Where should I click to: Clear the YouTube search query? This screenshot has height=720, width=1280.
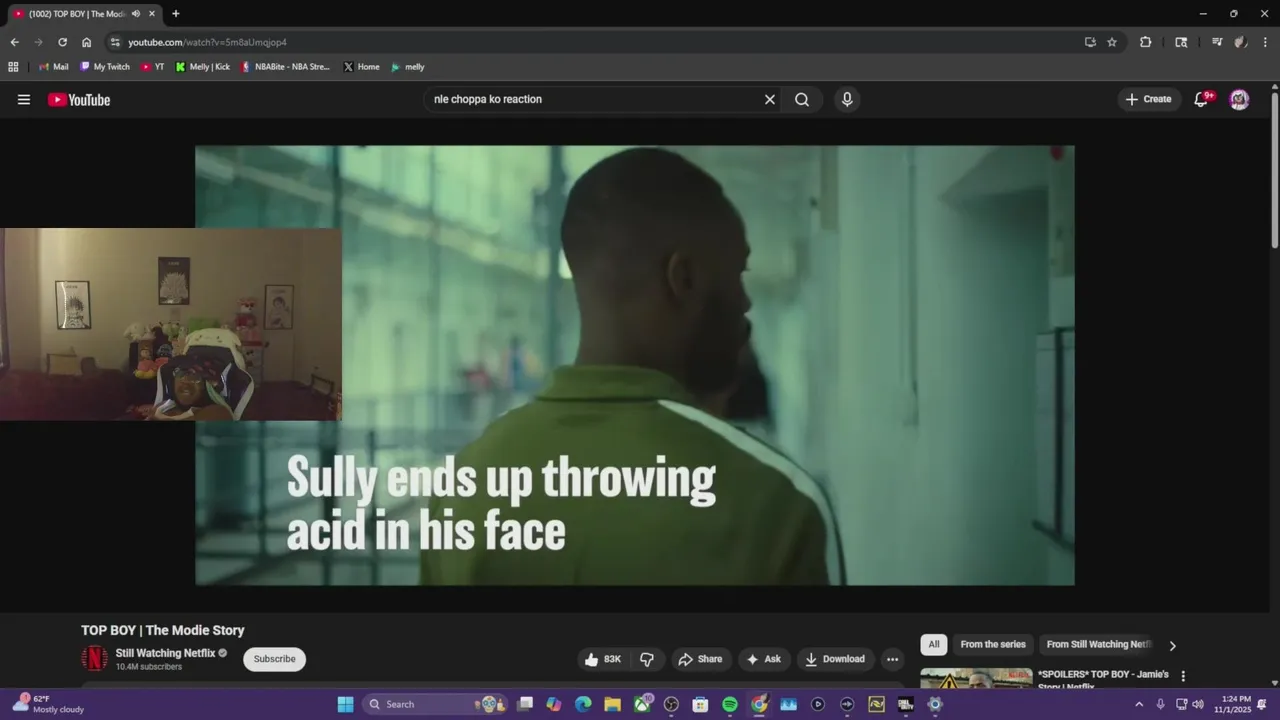point(770,100)
